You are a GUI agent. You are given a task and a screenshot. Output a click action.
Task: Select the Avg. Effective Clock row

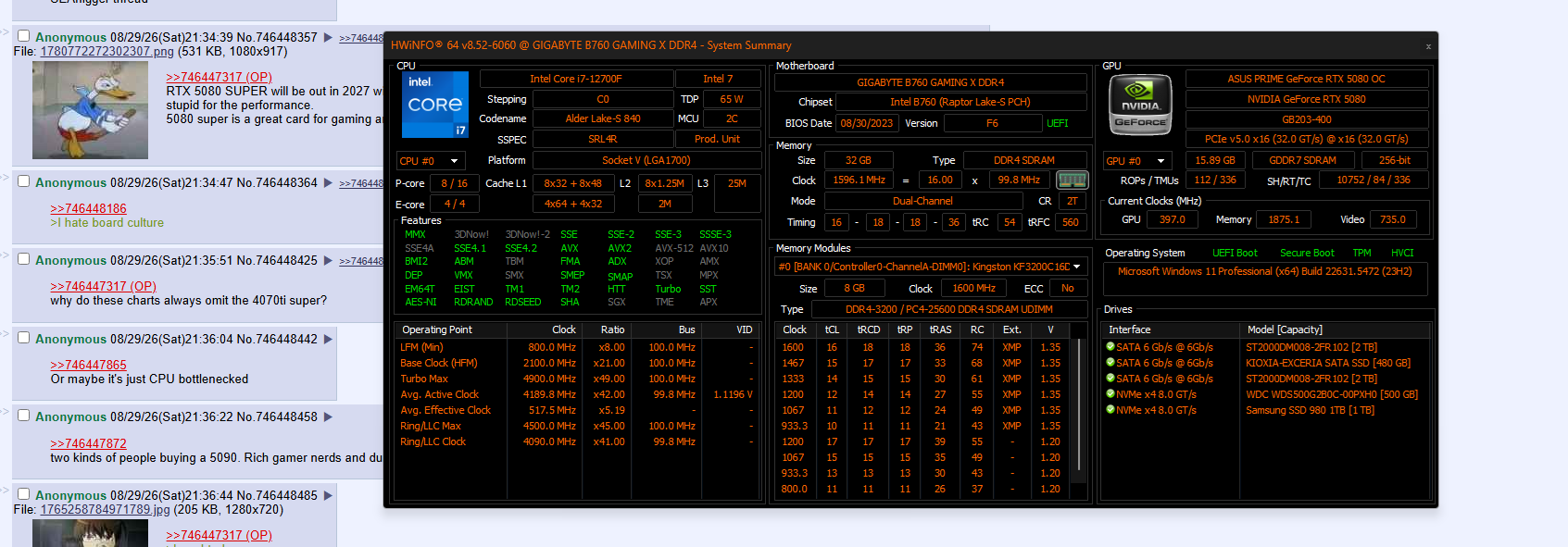(x=577, y=411)
